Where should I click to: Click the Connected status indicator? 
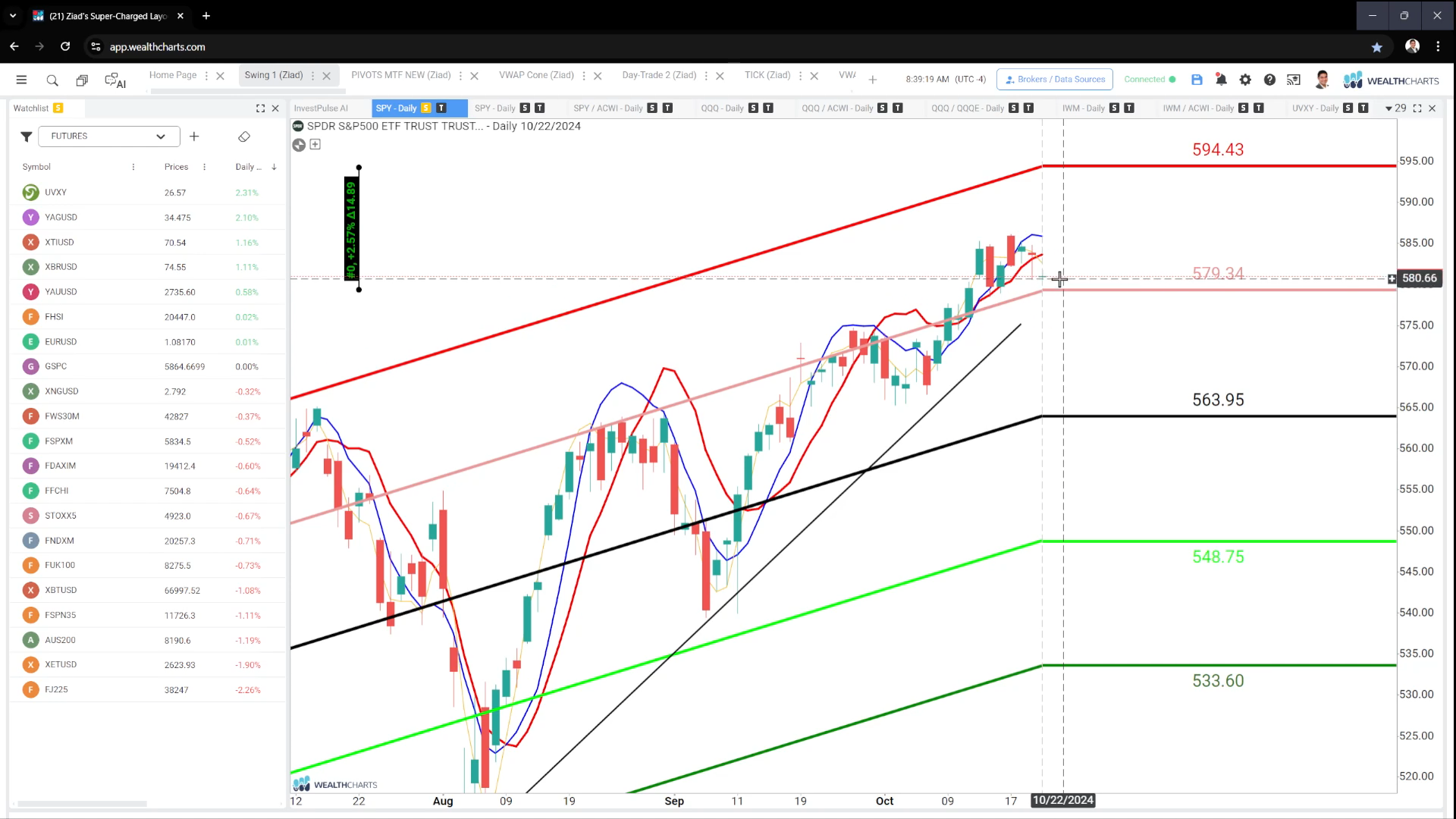click(x=1150, y=80)
